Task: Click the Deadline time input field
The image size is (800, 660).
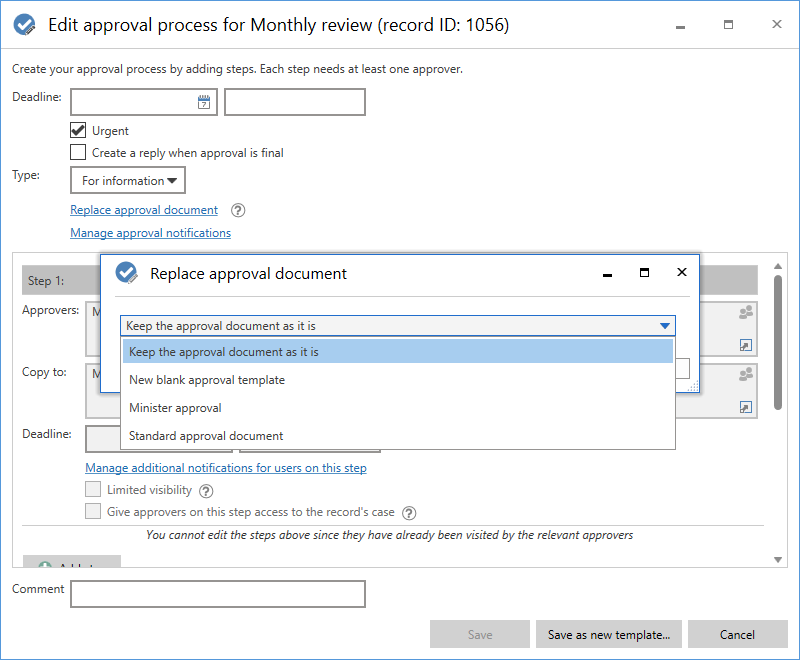Action: point(295,102)
